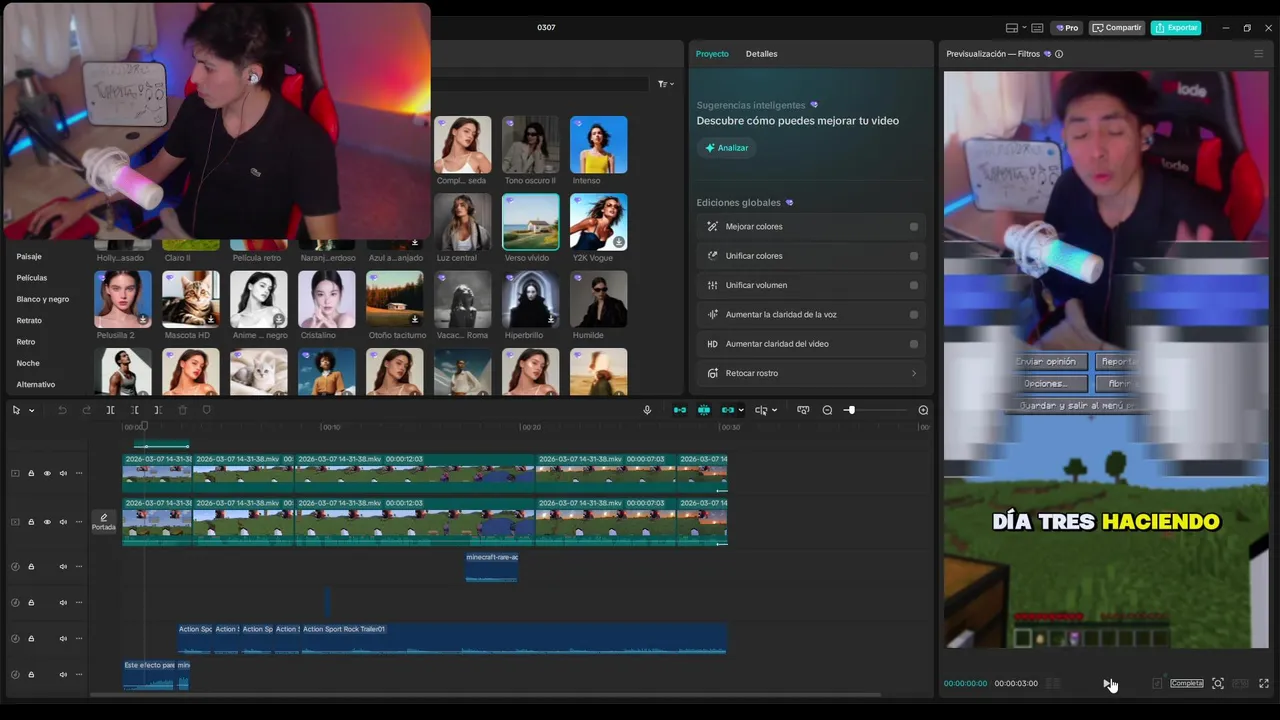Select the pointer selection tool in timeline
The width and height of the screenshot is (1280, 720).
[x=16, y=410]
